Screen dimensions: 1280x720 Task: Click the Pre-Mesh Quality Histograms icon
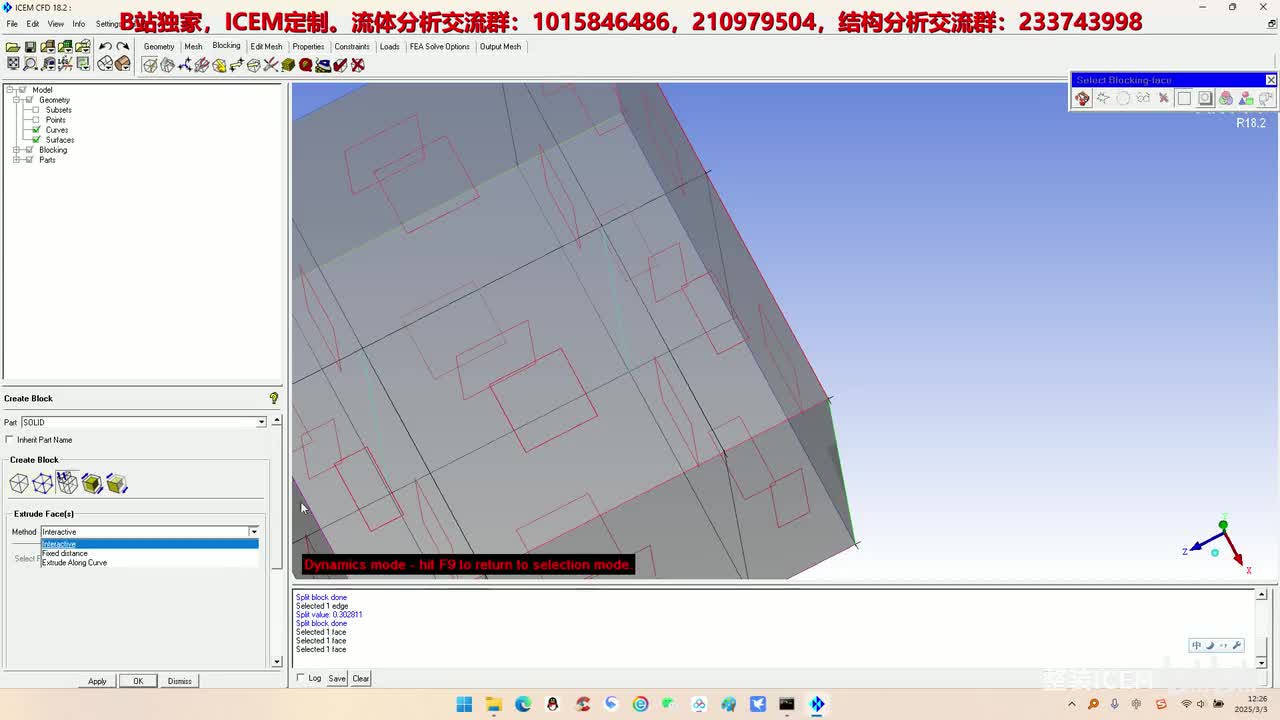[x=306, y=65]
